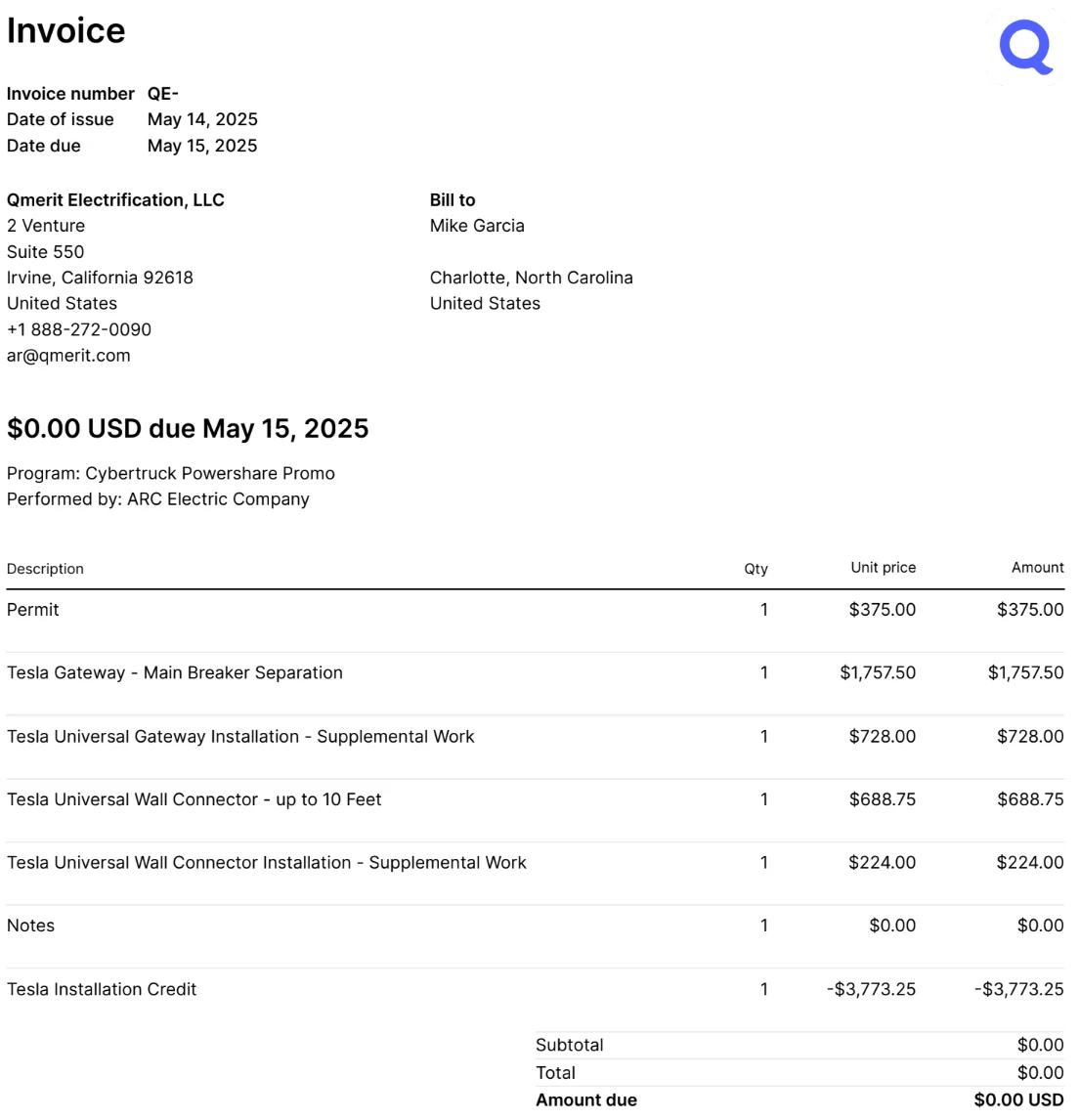Click the Amount column header
Screen dimensions: 1080x1120
(1037, 567)
